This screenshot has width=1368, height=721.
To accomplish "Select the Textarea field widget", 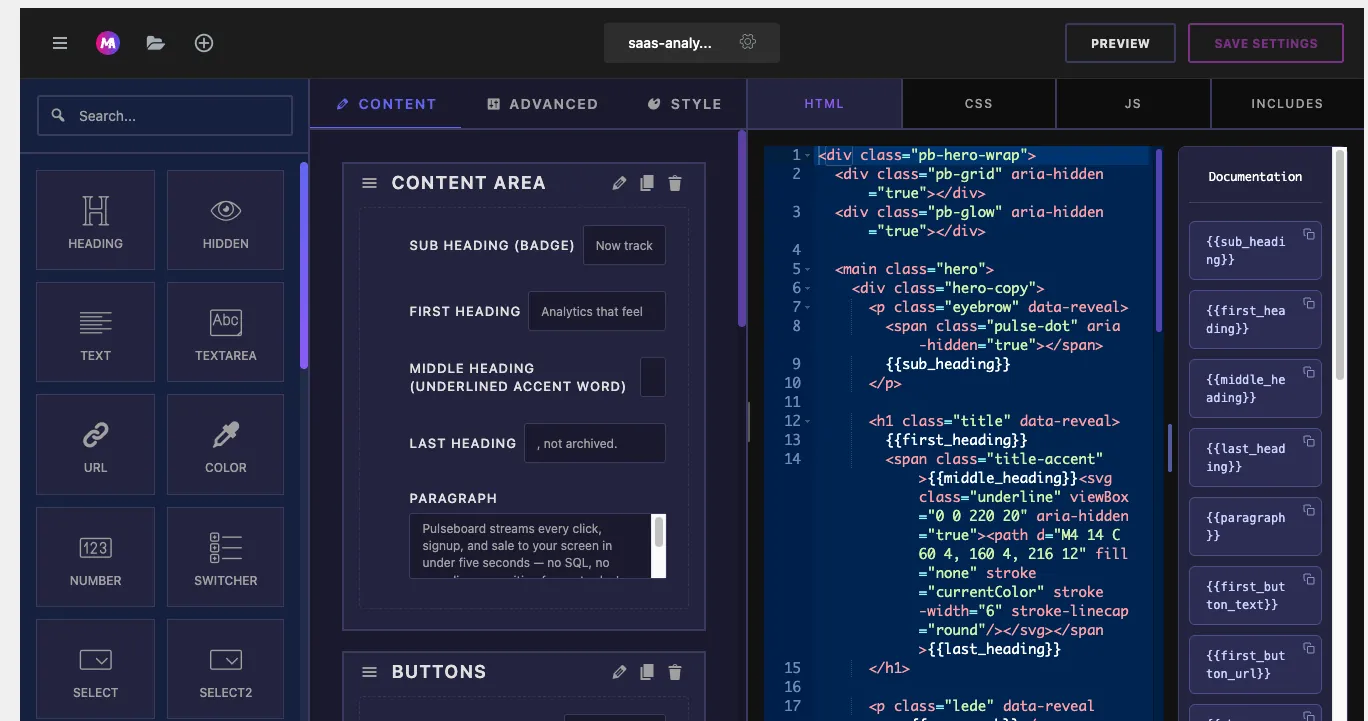I will tap(225, 332).
